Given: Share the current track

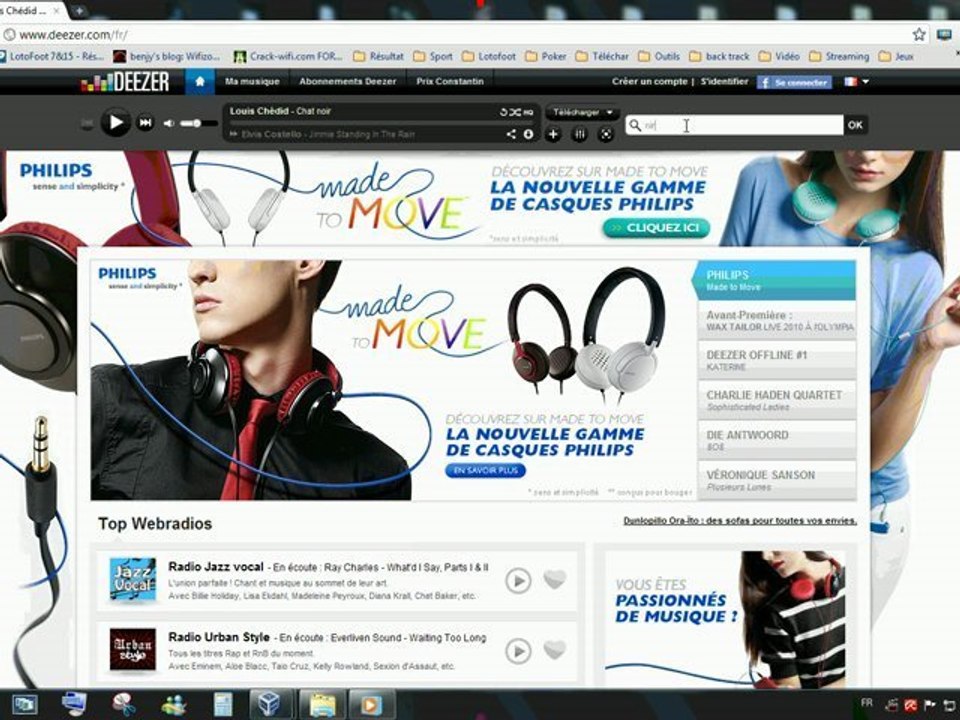Looking at the screenshot, I should pos(511,134).
